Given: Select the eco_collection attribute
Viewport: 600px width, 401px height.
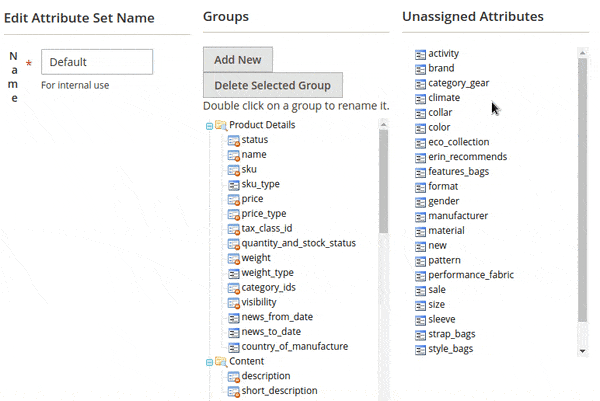Looking at the screenshot, I should (458, 143).
